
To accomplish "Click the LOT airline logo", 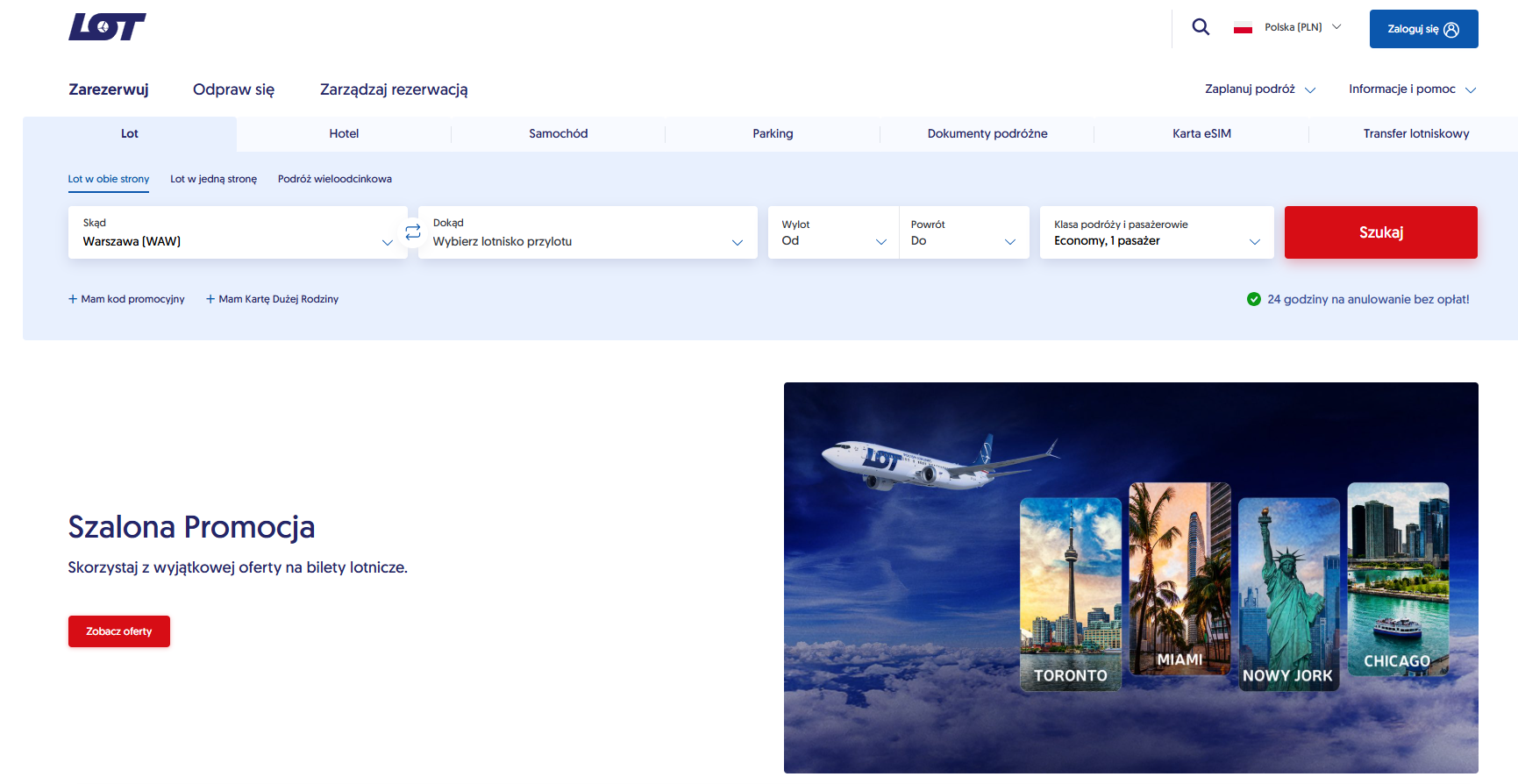I will pyautogui.click(x=107, y=27).
